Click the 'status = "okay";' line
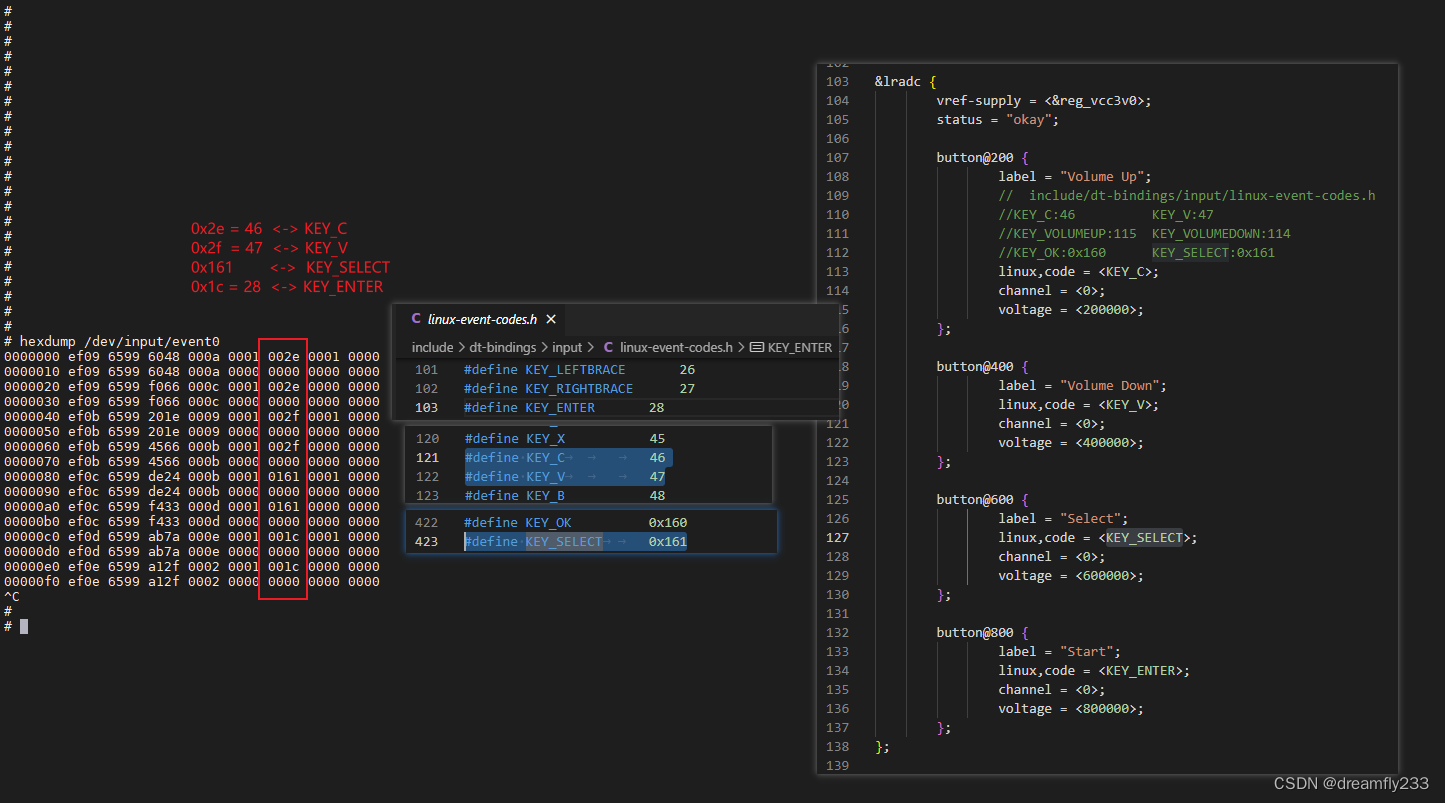 pos(997,119)
